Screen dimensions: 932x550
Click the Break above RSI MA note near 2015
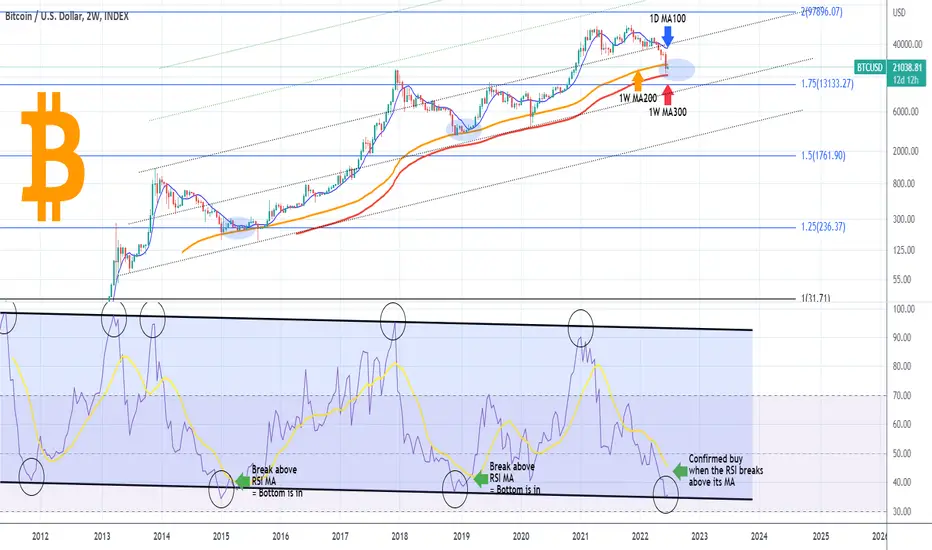pyautogui.click(x=277, y=481)
